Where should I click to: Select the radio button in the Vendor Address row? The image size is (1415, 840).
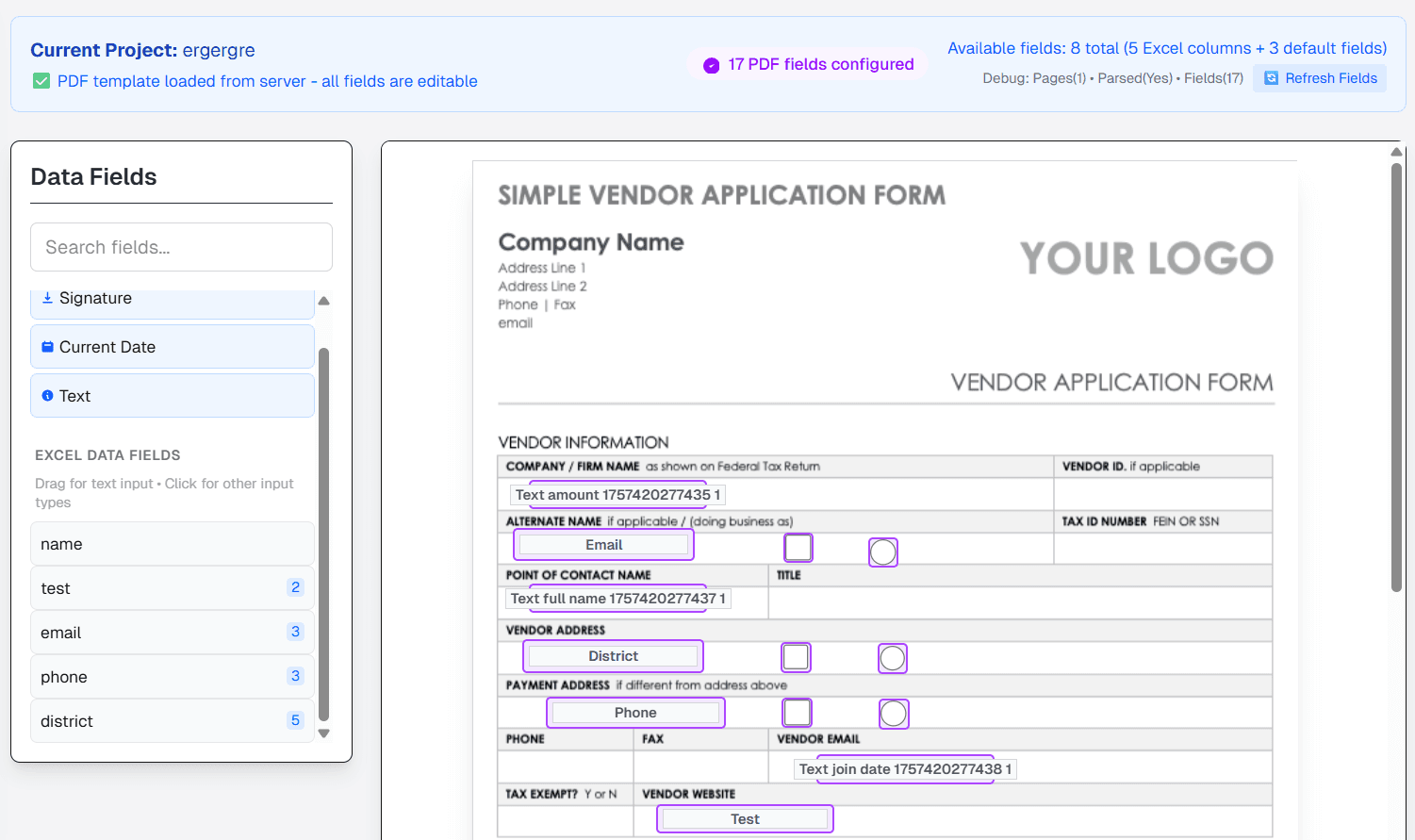[892, 658]
